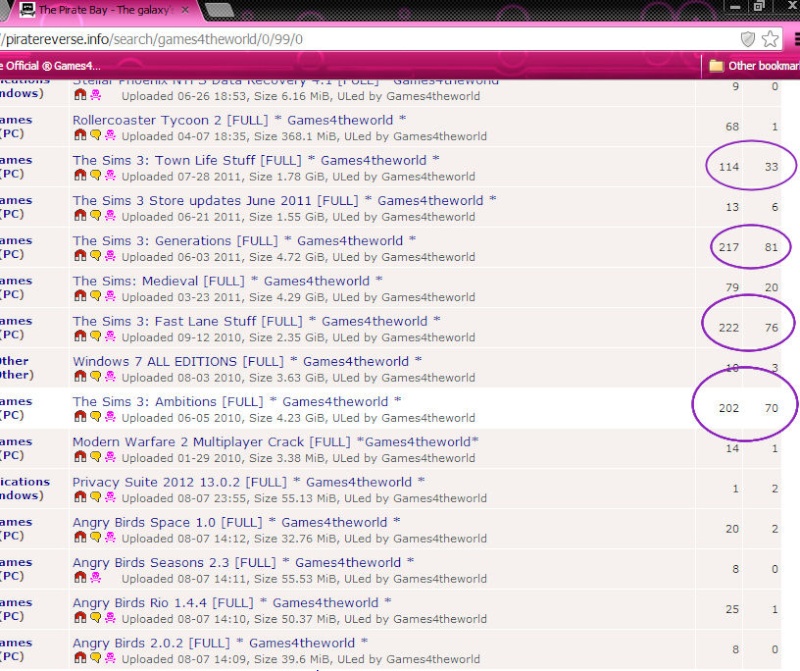Viewport: 800px width, 671px height.
Task: Open comments icon for Sims 3 Town Life Stuff
Action: [95, 175]
